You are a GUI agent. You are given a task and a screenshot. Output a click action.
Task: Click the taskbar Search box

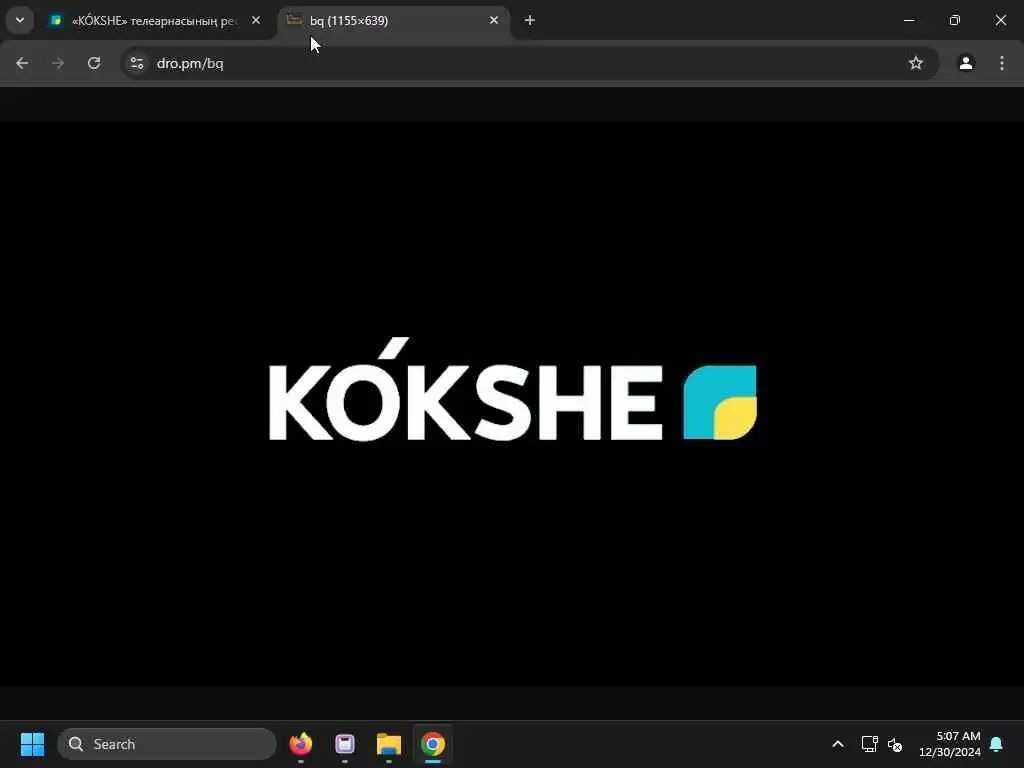pyautogui.click(x=167, y=744)
